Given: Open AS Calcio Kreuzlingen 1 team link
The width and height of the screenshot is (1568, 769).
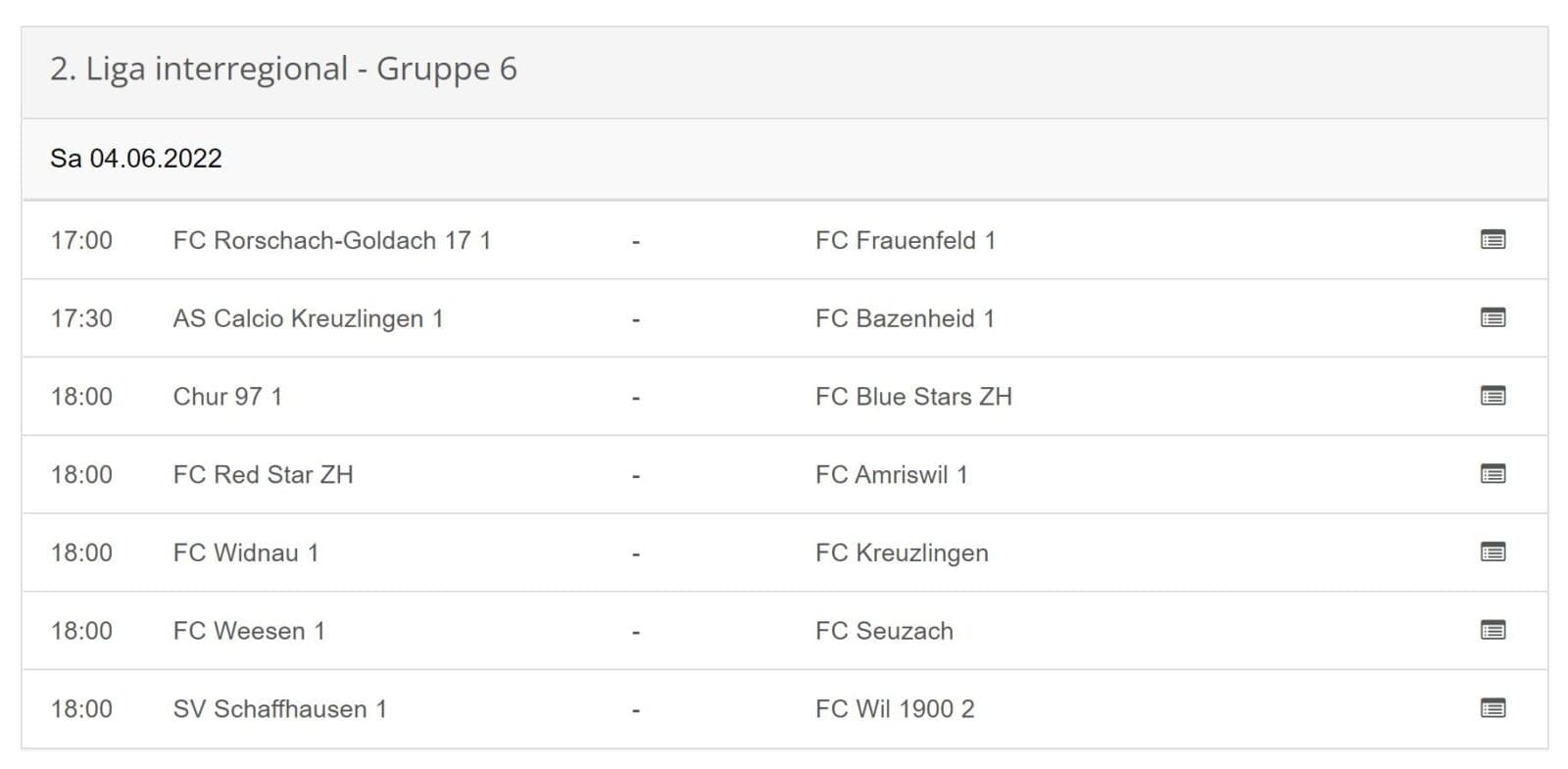Looking at the screenshot, I should 308,319.
